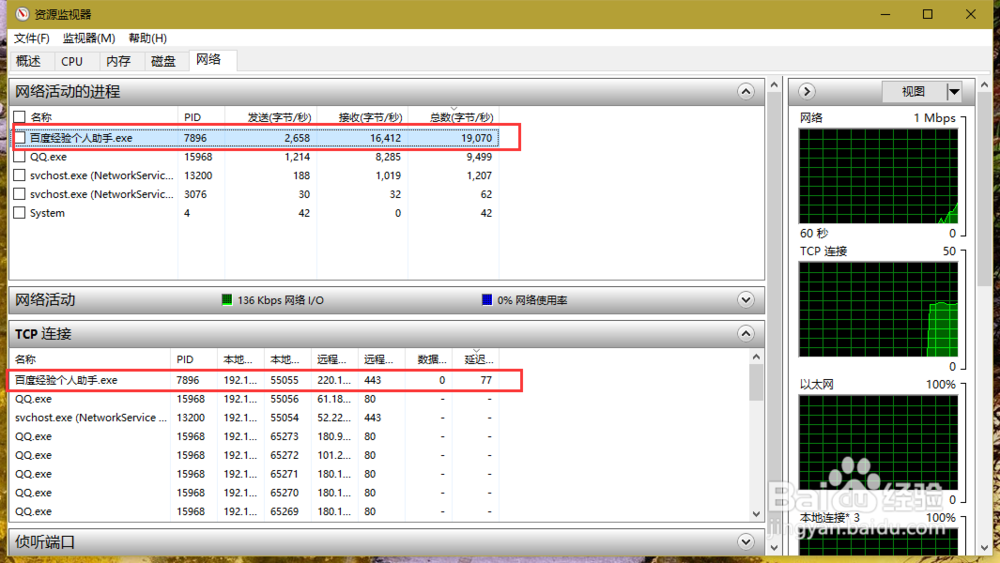Maximize the 资源监视器 window
The height and width of the screenshot is (563, 1000).
(928, 14)
